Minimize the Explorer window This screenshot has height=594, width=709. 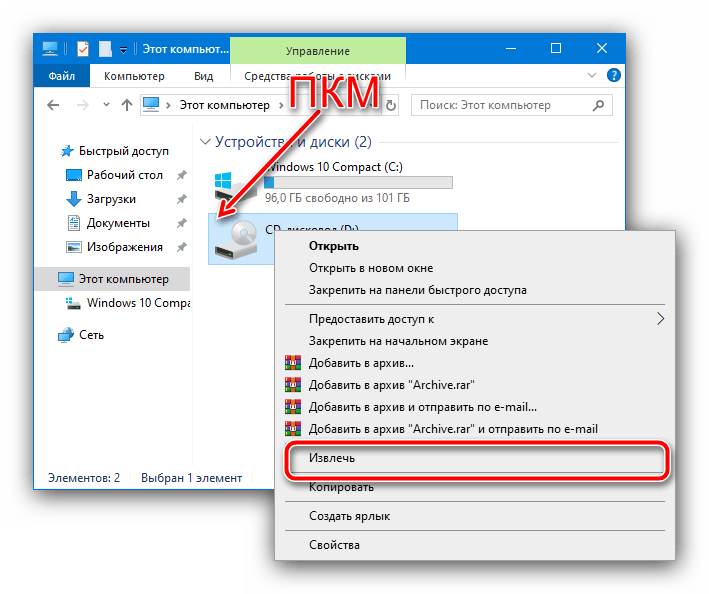click(x=511, y=48)
